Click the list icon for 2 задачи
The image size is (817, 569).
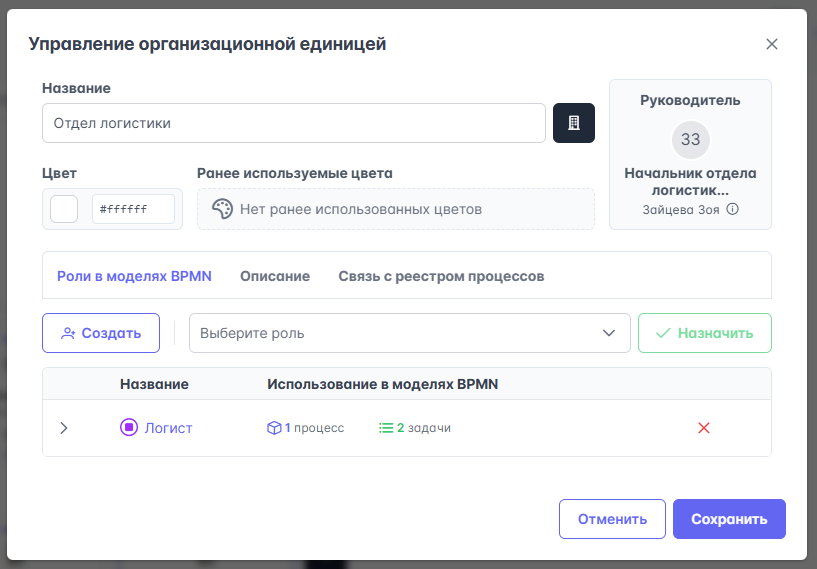click(386, 428)
